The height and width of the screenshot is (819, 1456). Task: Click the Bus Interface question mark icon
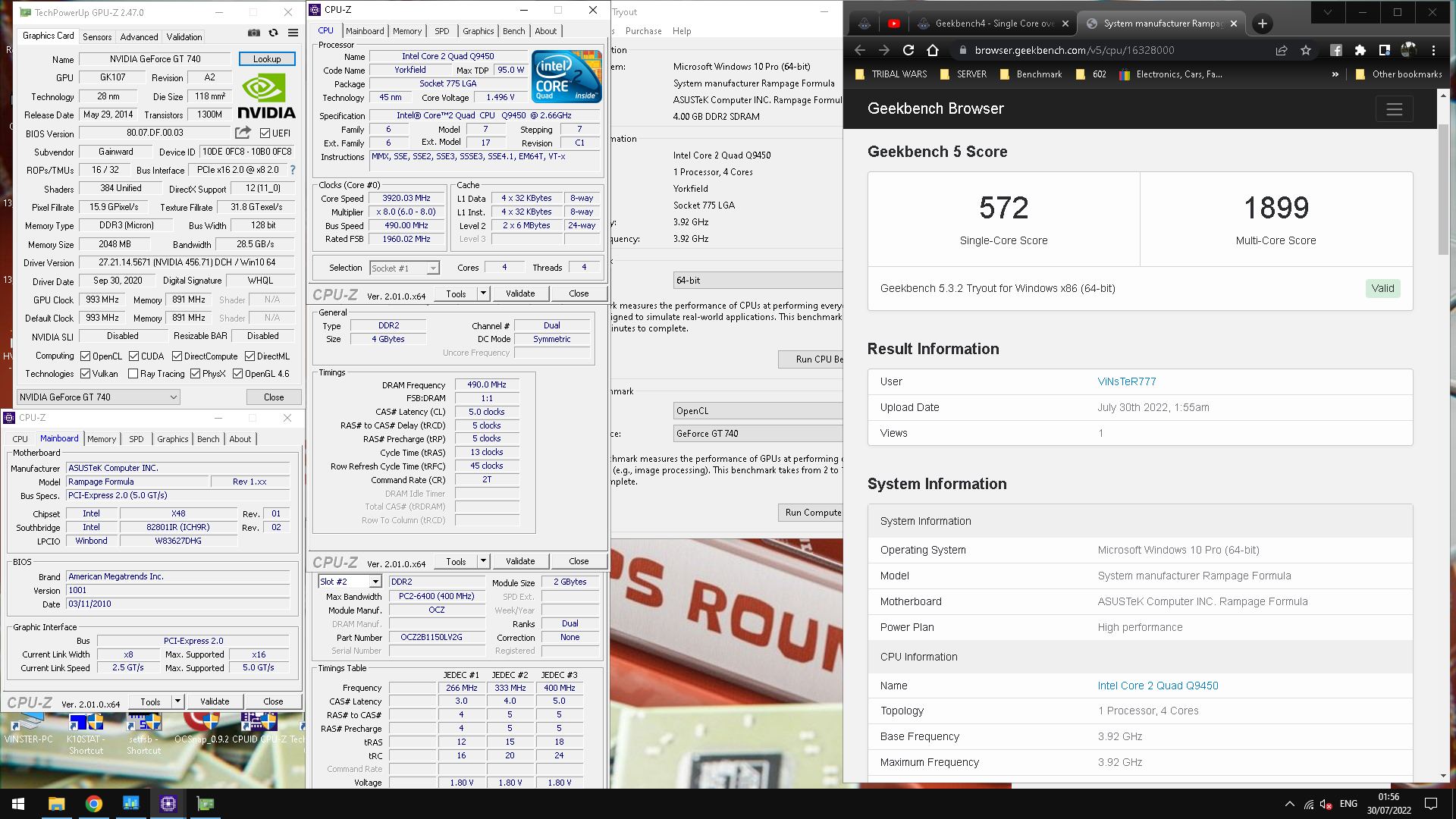pos(293,170)
